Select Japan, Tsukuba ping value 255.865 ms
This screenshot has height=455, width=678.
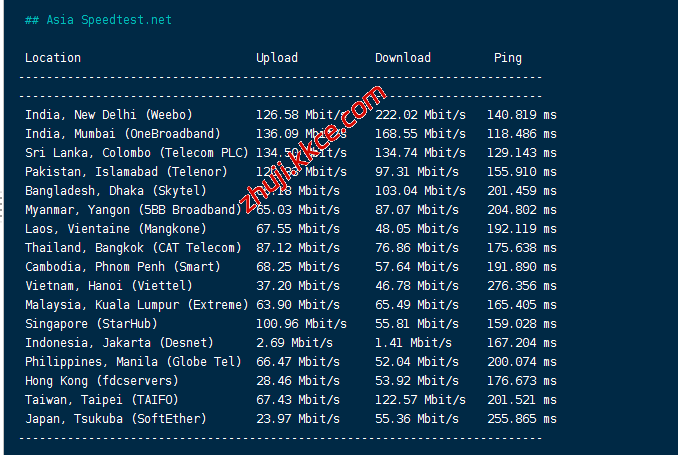coord(522,419)
